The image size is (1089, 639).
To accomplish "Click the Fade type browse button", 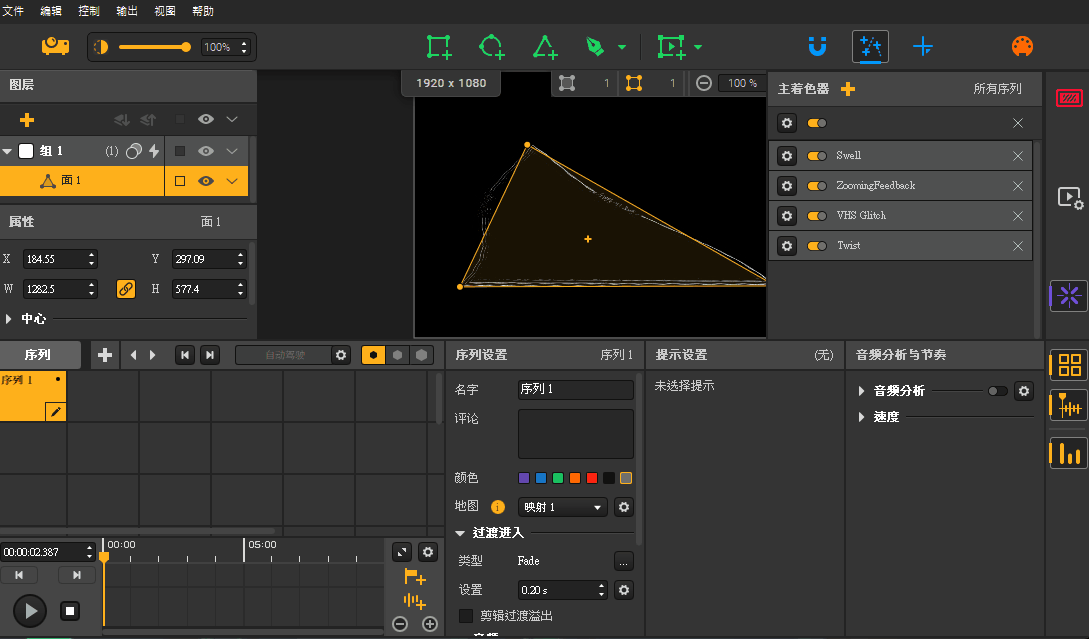I will [x=623, y=561].
